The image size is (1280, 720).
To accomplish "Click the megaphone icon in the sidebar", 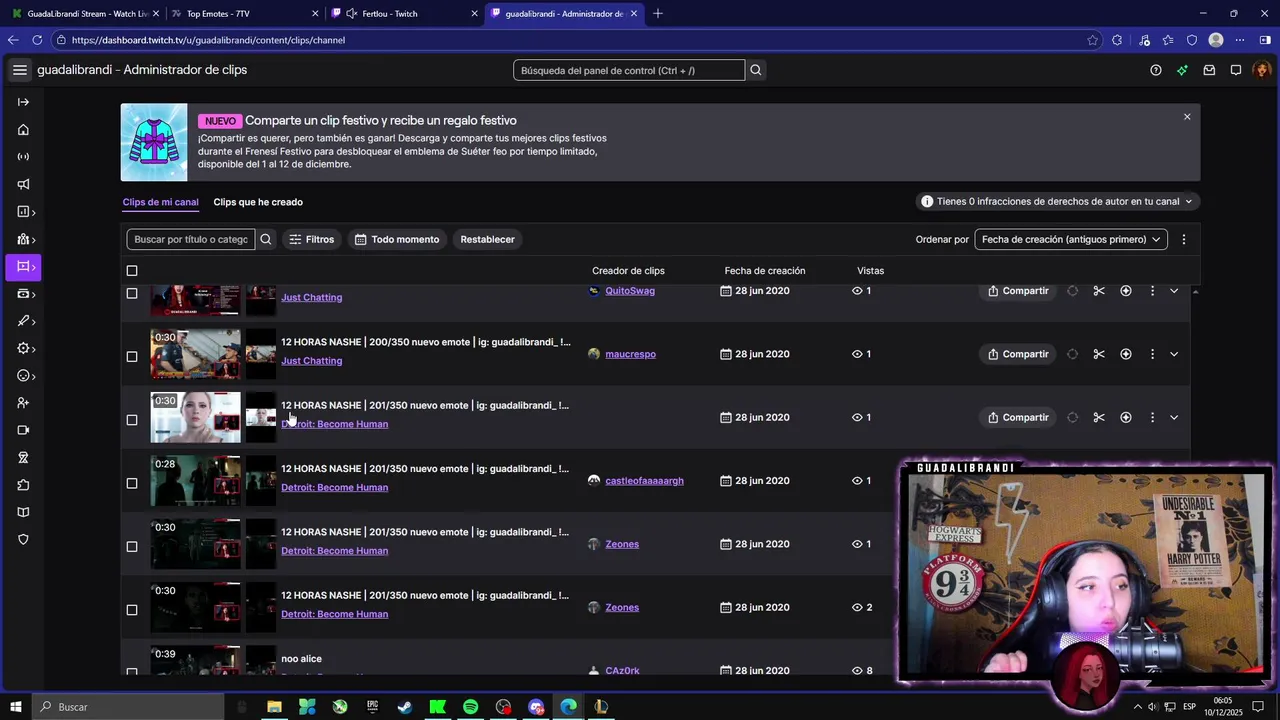I will pyautogui.click(x=23, y=184).
